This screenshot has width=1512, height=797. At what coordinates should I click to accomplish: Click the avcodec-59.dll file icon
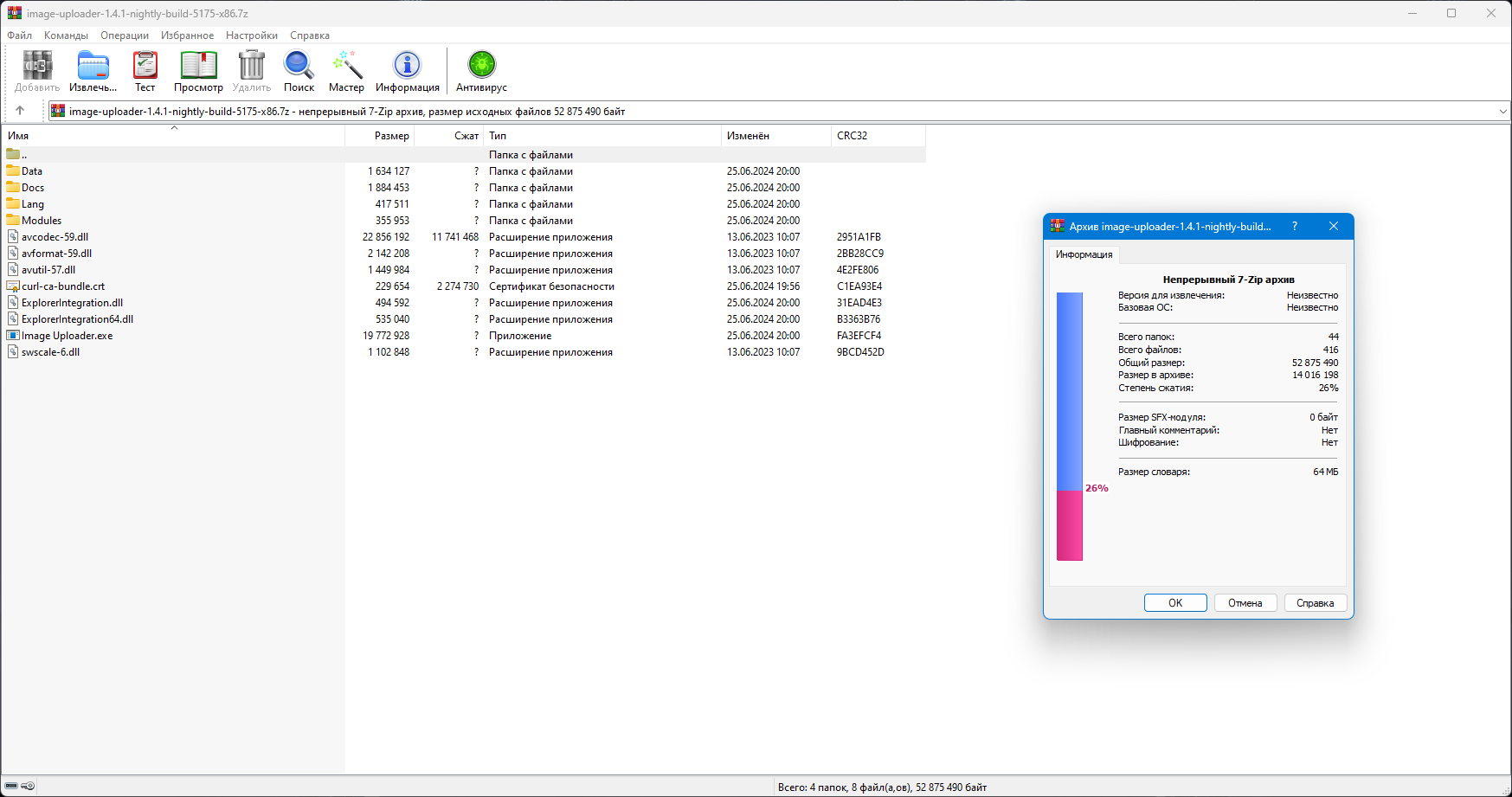[13, 236]
